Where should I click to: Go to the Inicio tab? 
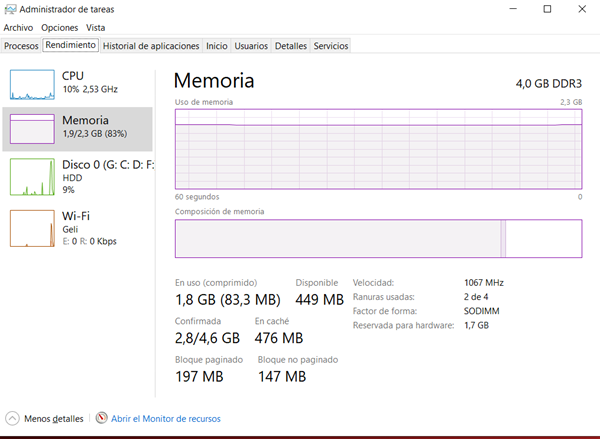click(x=216, y=46)
